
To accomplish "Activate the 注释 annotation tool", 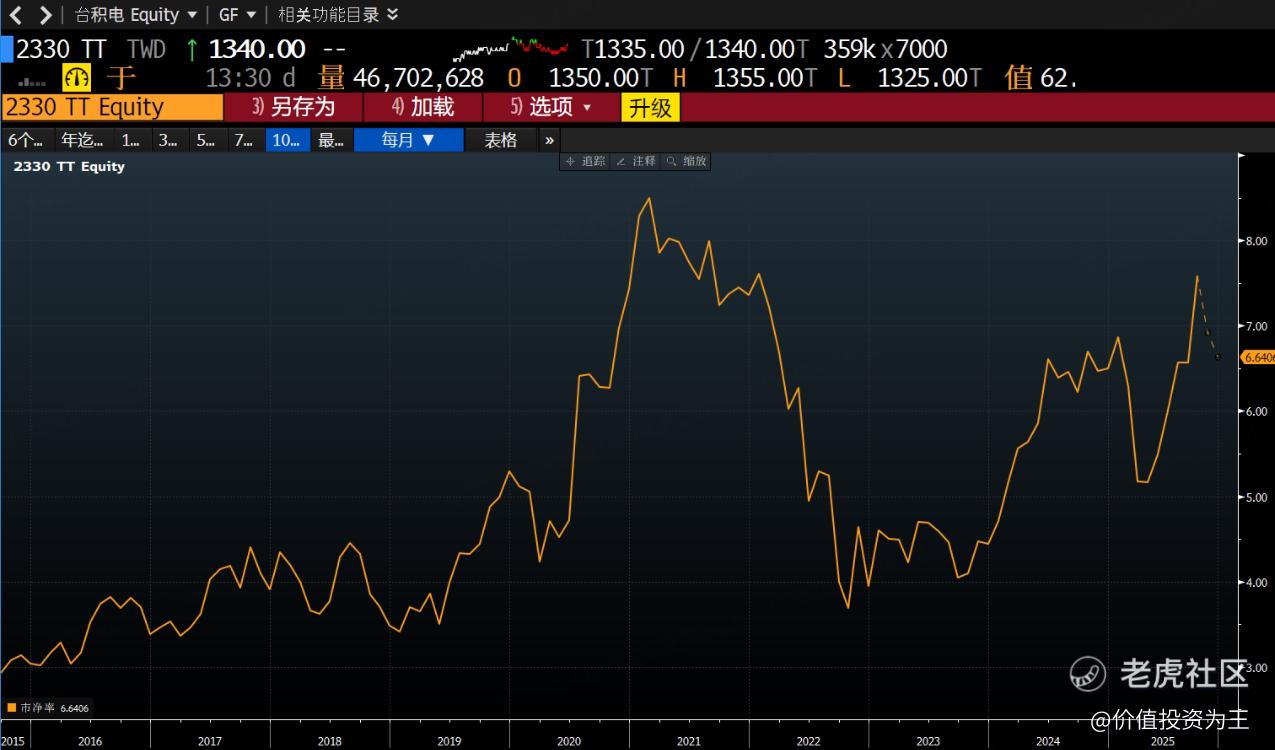I will 635,161.
